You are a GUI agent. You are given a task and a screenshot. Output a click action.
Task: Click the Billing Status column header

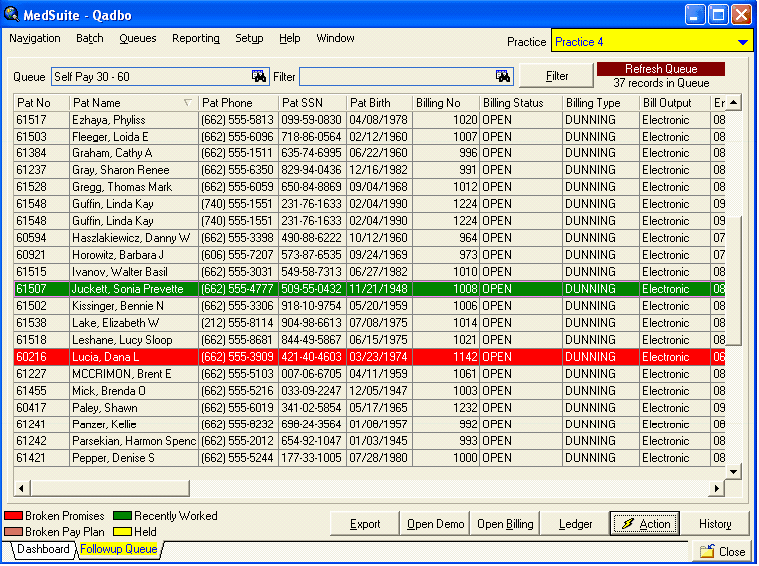[521, 103]
